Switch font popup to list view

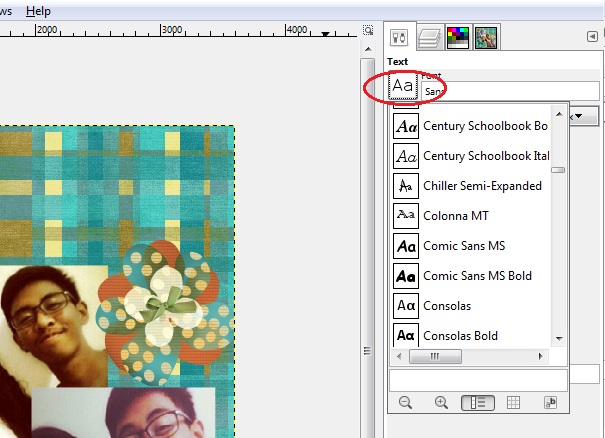pos(478,403)
